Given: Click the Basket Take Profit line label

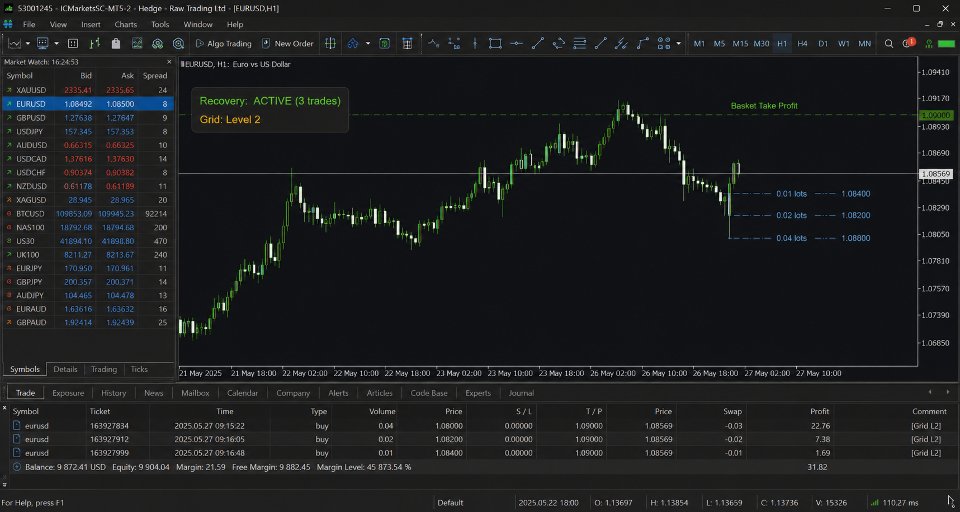Looking at the screenshot, I should pos(764,106).
